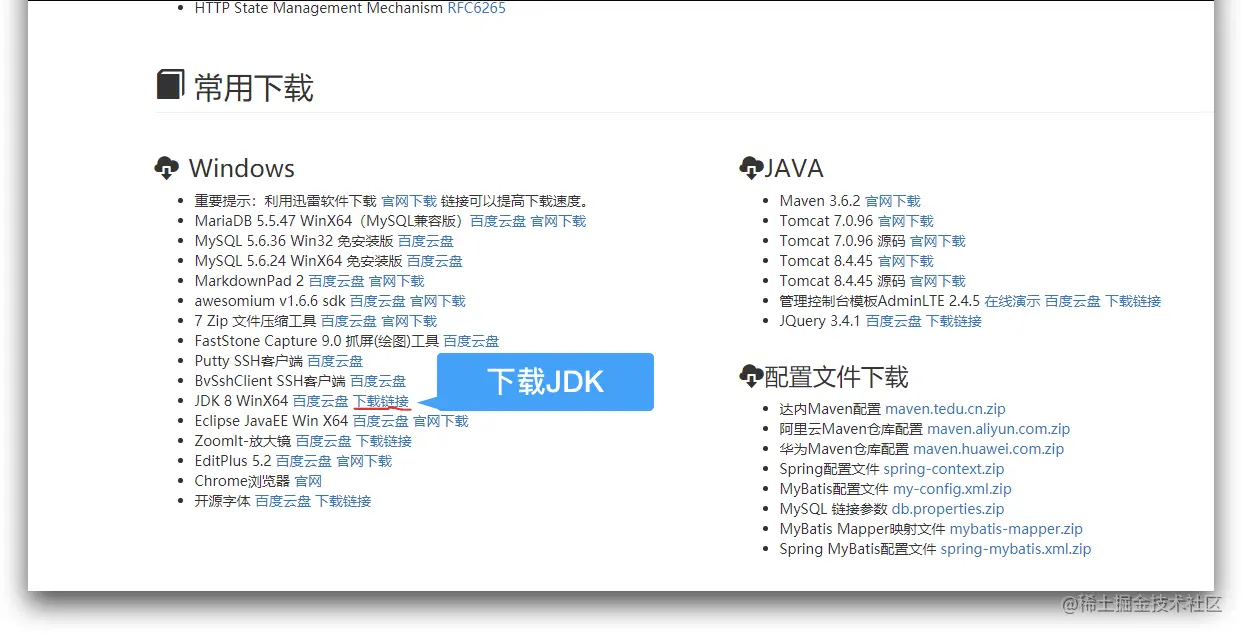The height and width of the screenshot is (633, 1242).
Task: Open MySQL 5.6.36 Win32 百度云盘 link
Action: pos(426,241)
